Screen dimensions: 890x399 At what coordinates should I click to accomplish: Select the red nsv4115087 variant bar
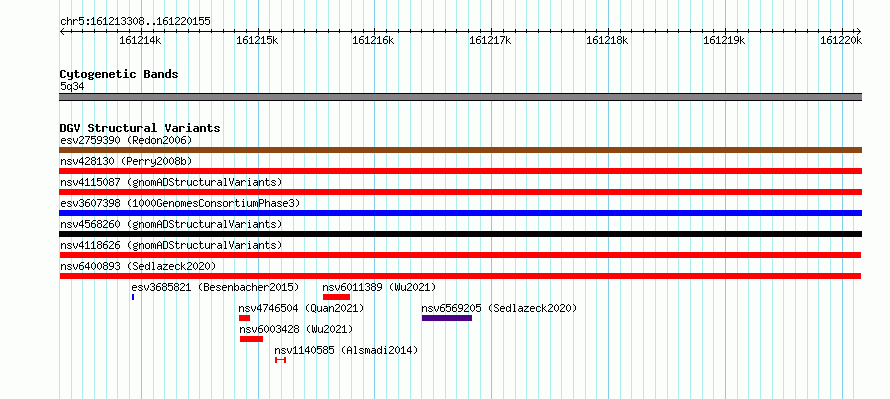click(460, 192)
